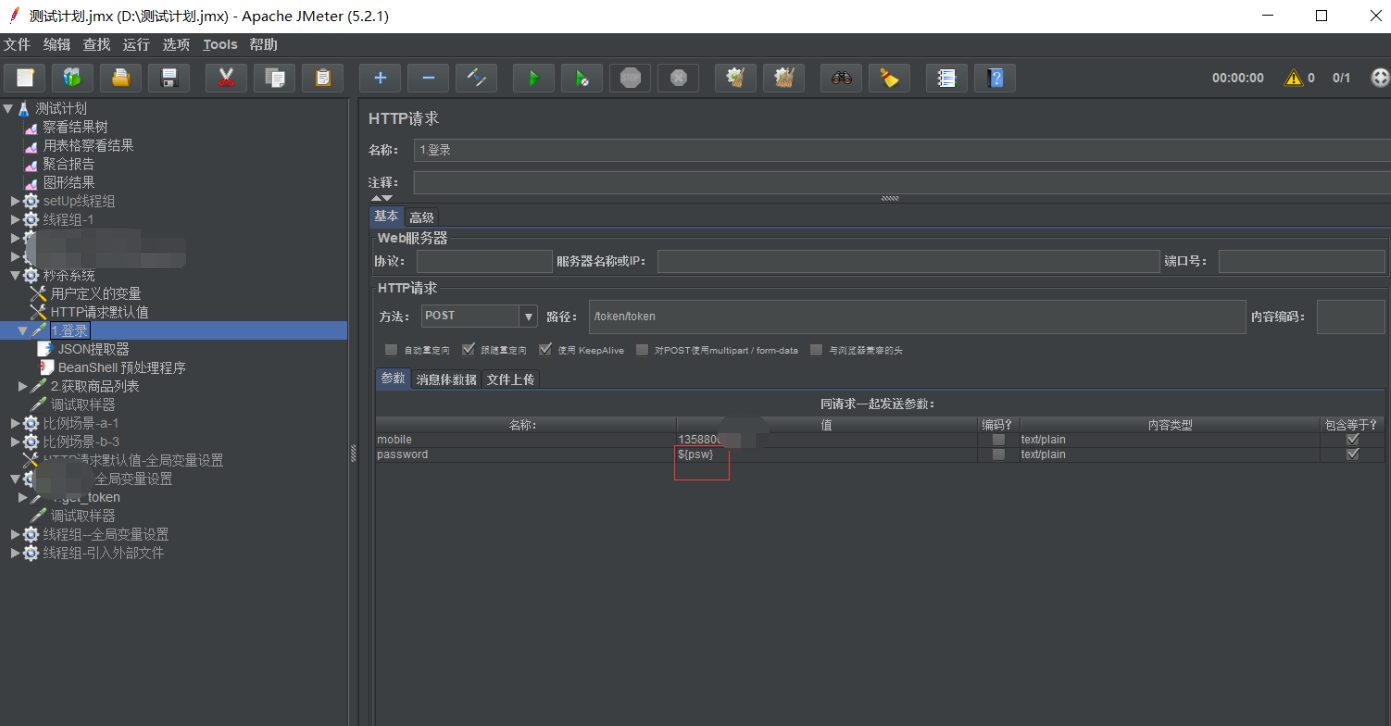Click the 名称 column header in the parameters table

click(526, 425)
